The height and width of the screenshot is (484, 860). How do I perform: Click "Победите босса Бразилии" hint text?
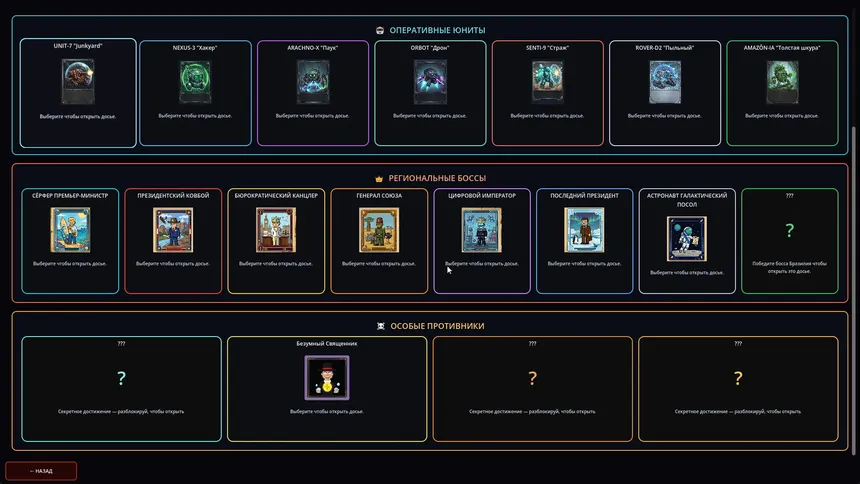click(789, 267)
